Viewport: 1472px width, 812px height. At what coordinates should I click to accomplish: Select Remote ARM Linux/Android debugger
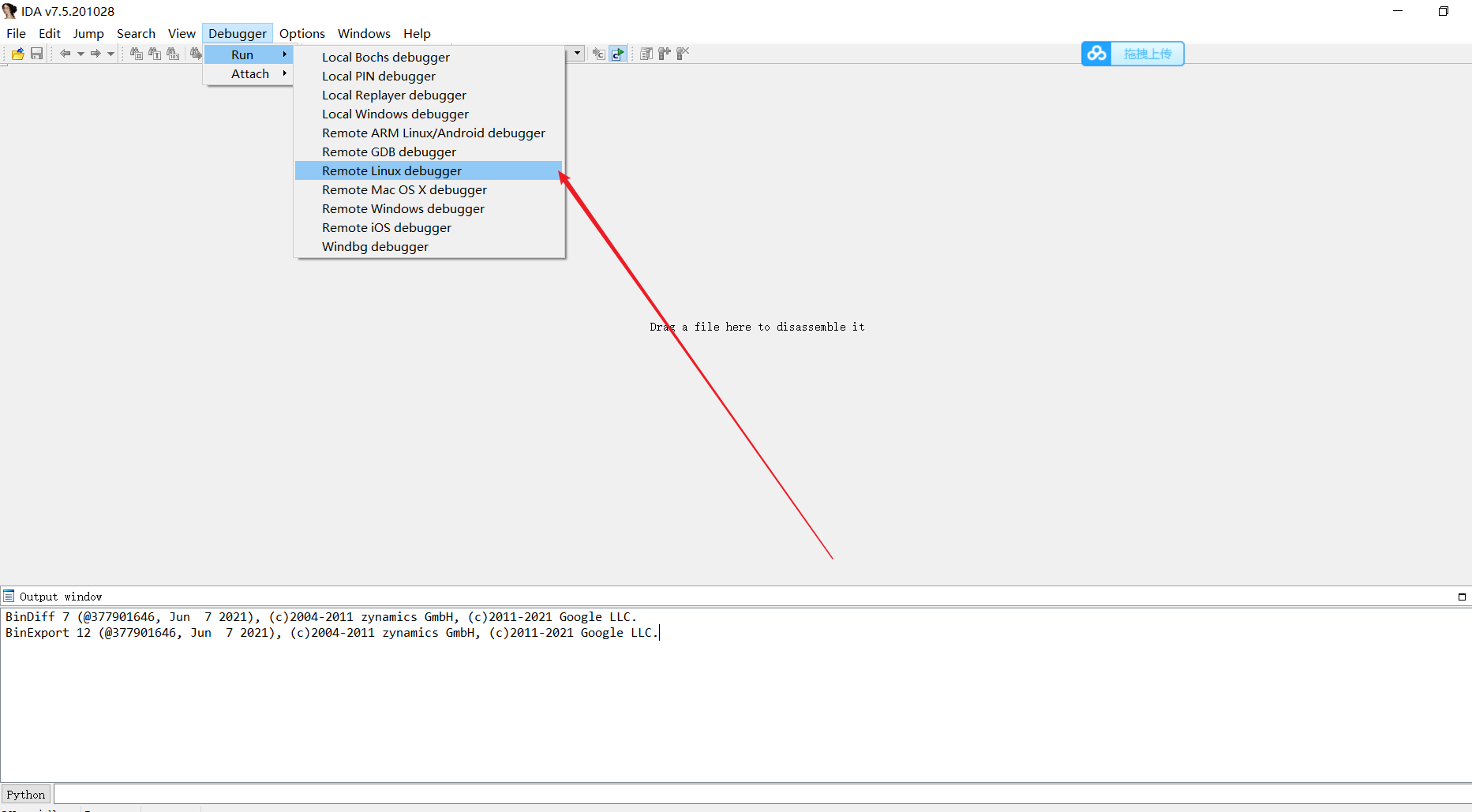point(429,133)
